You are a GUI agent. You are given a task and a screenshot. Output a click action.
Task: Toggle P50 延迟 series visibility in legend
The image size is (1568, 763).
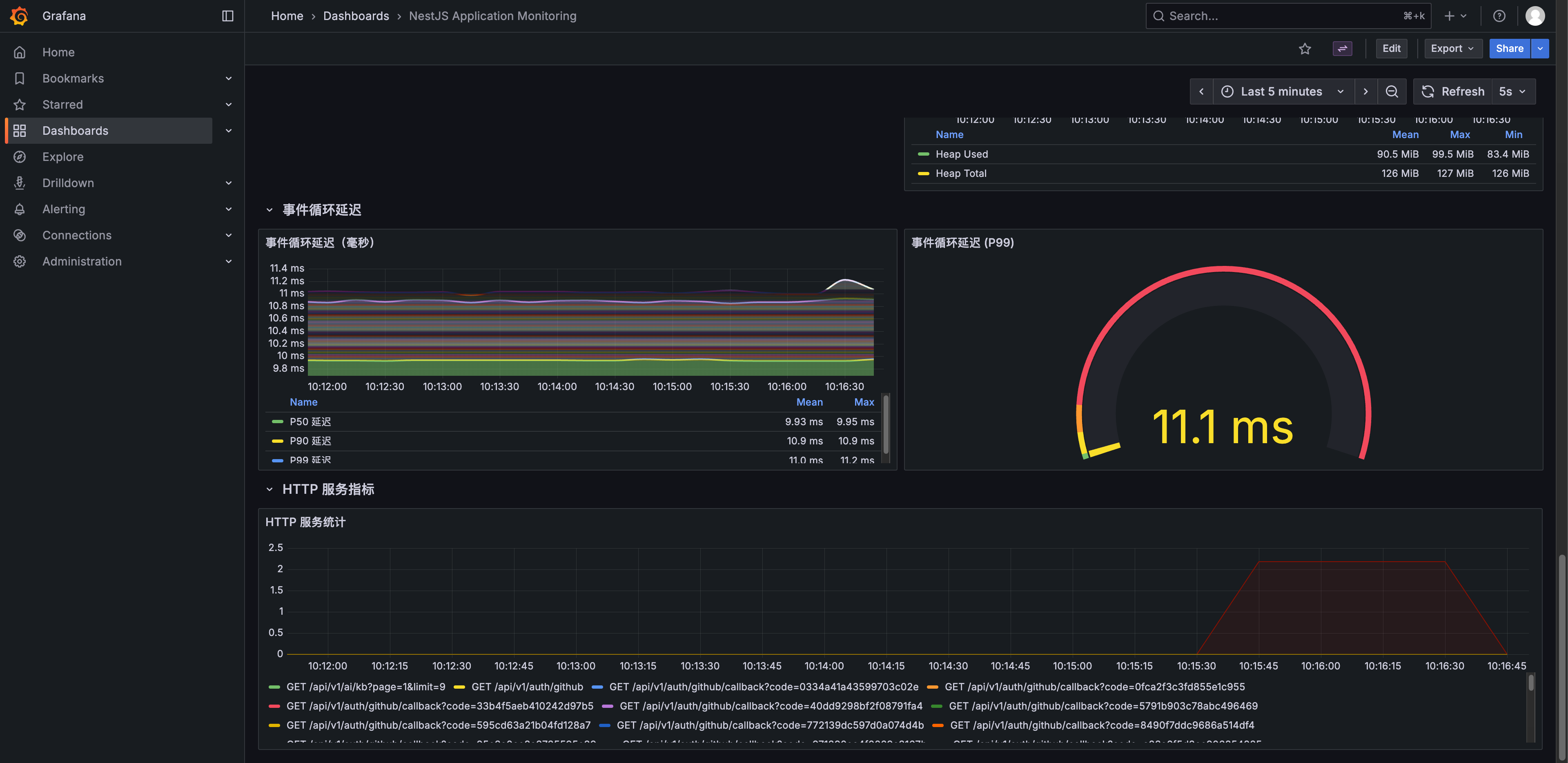click(x=310, y=422)
